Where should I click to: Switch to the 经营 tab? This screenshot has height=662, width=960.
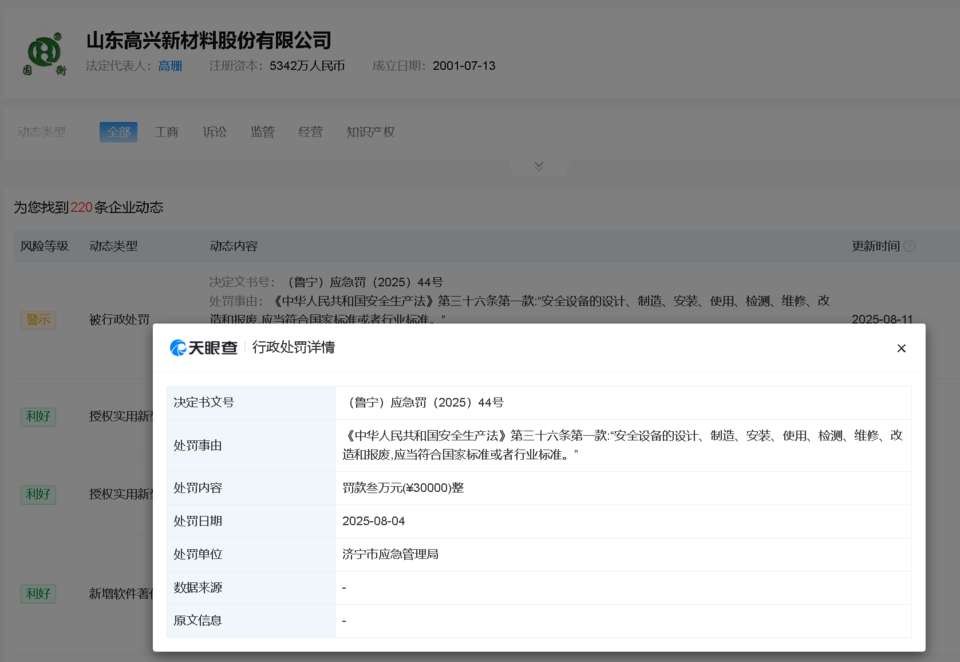click(x=310, y=132)
